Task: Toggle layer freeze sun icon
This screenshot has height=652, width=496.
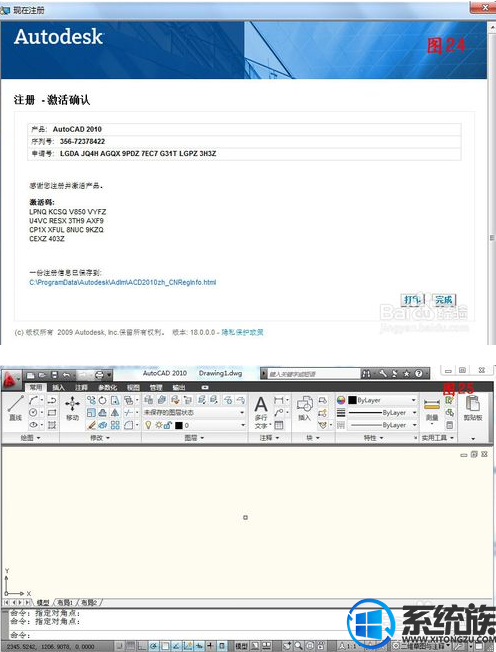Action: click(158, 425)
